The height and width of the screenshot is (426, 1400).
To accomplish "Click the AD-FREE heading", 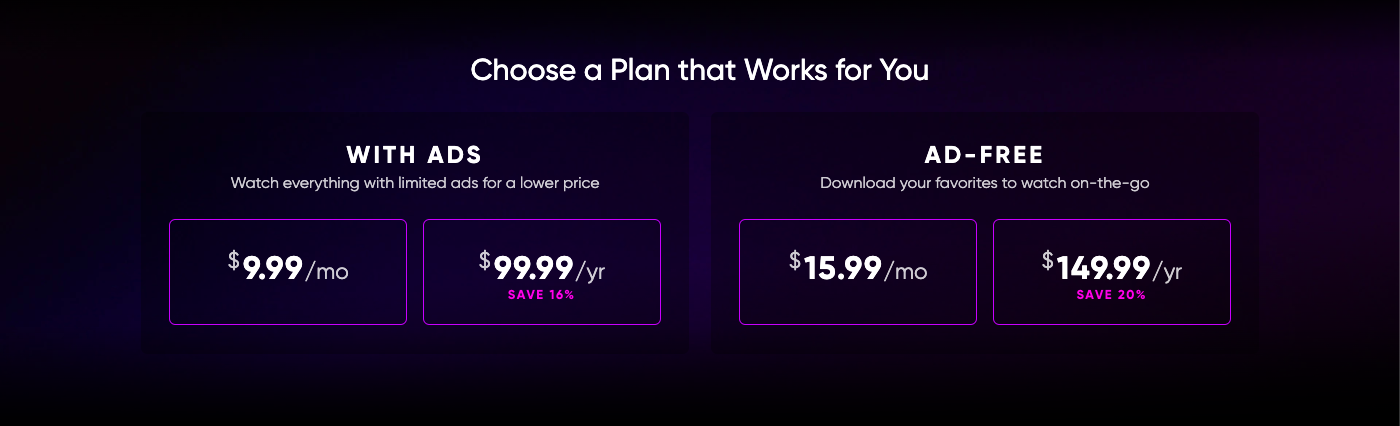I will point(984,155).
